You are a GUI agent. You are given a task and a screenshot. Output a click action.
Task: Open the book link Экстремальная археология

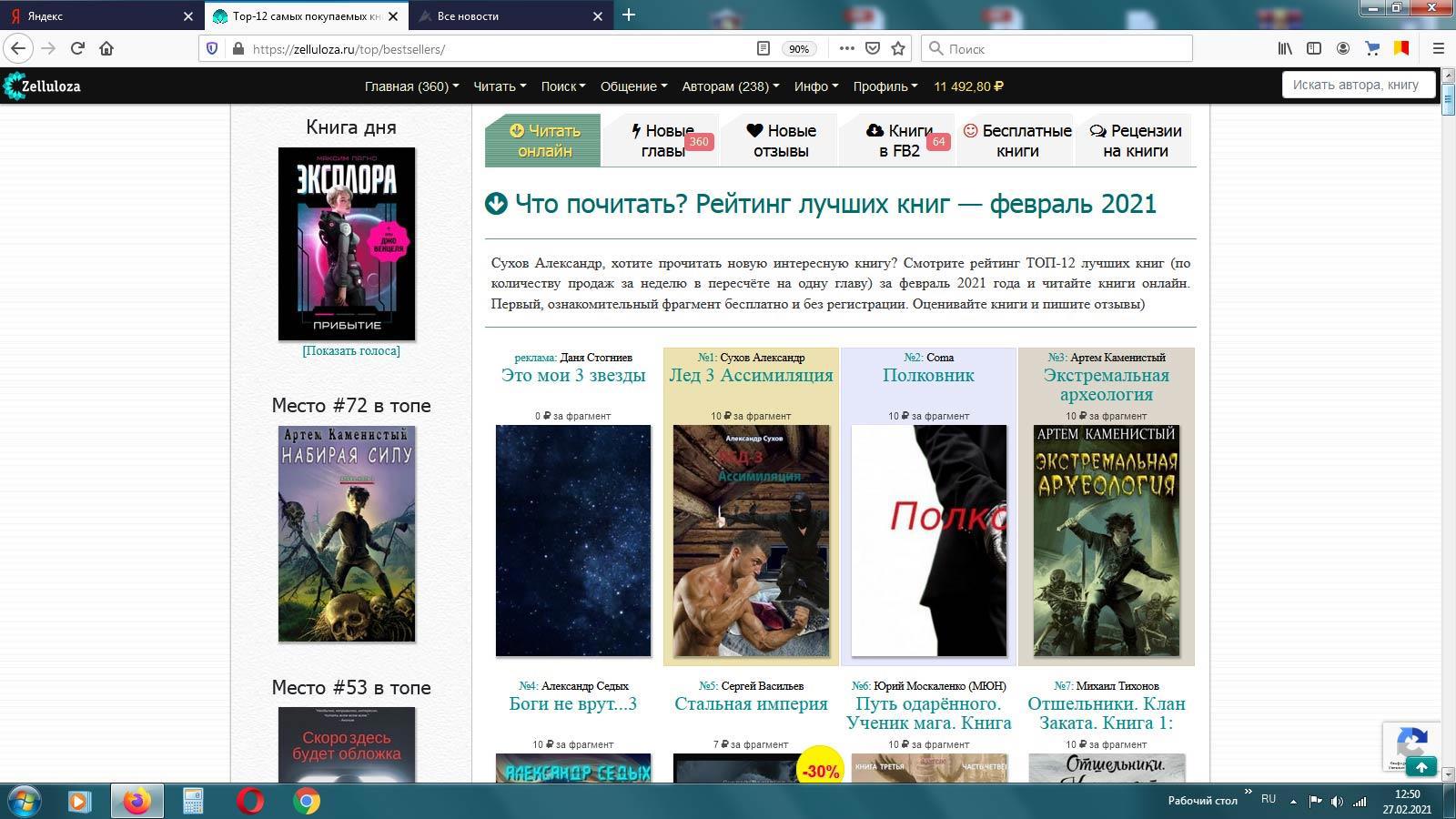[1106, 384]
